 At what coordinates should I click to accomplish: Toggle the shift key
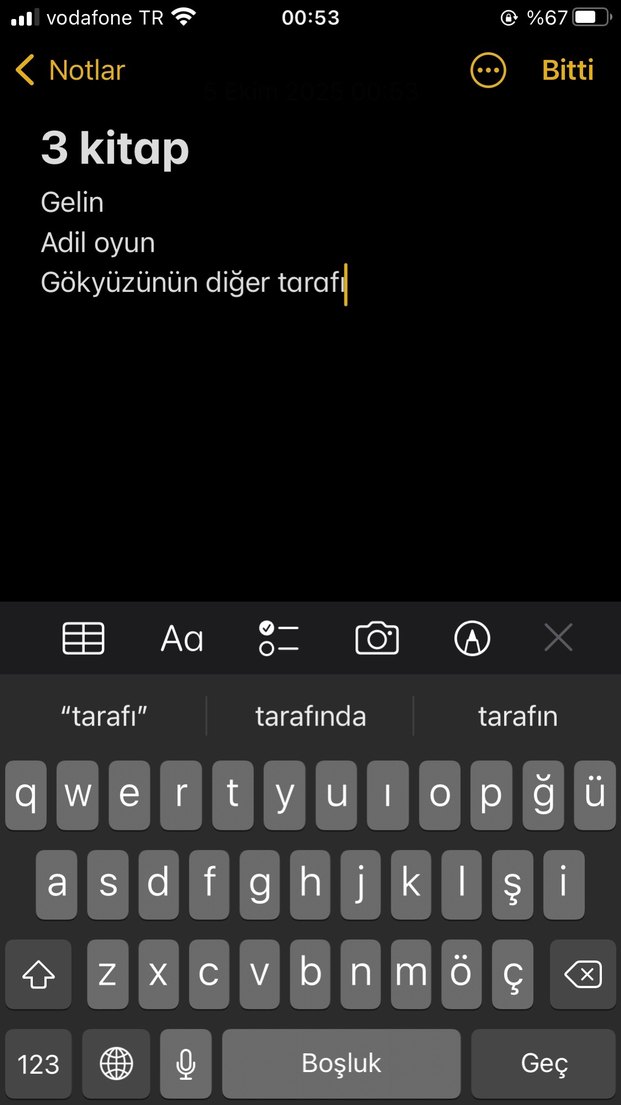(38, 974)
